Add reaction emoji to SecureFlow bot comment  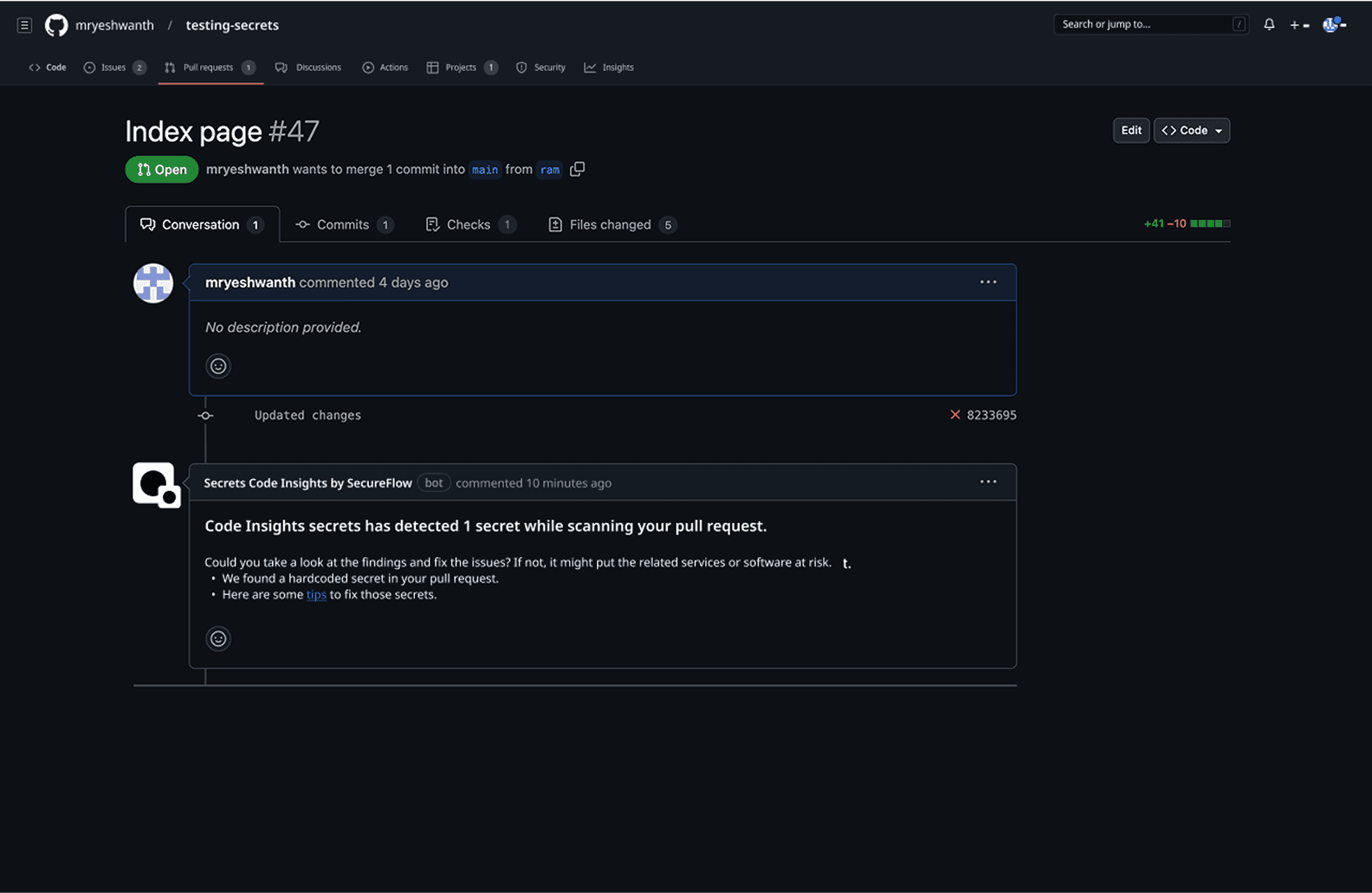click(218, 639)
